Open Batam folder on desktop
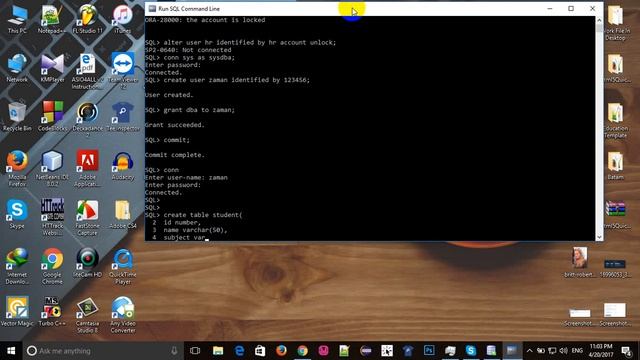The width and height of the screenshot is (640, 360). pyautogui.click(x=616, y=165)
